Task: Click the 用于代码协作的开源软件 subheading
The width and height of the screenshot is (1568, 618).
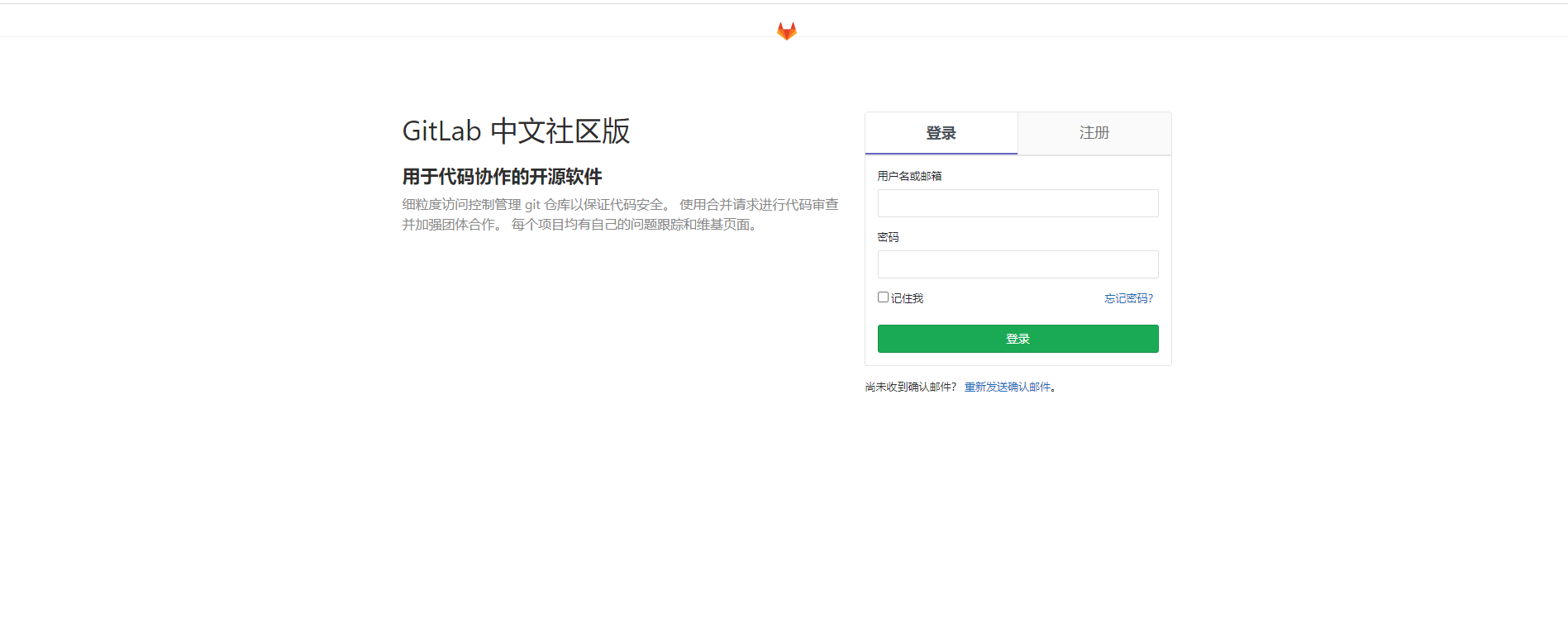Action: 502,177
